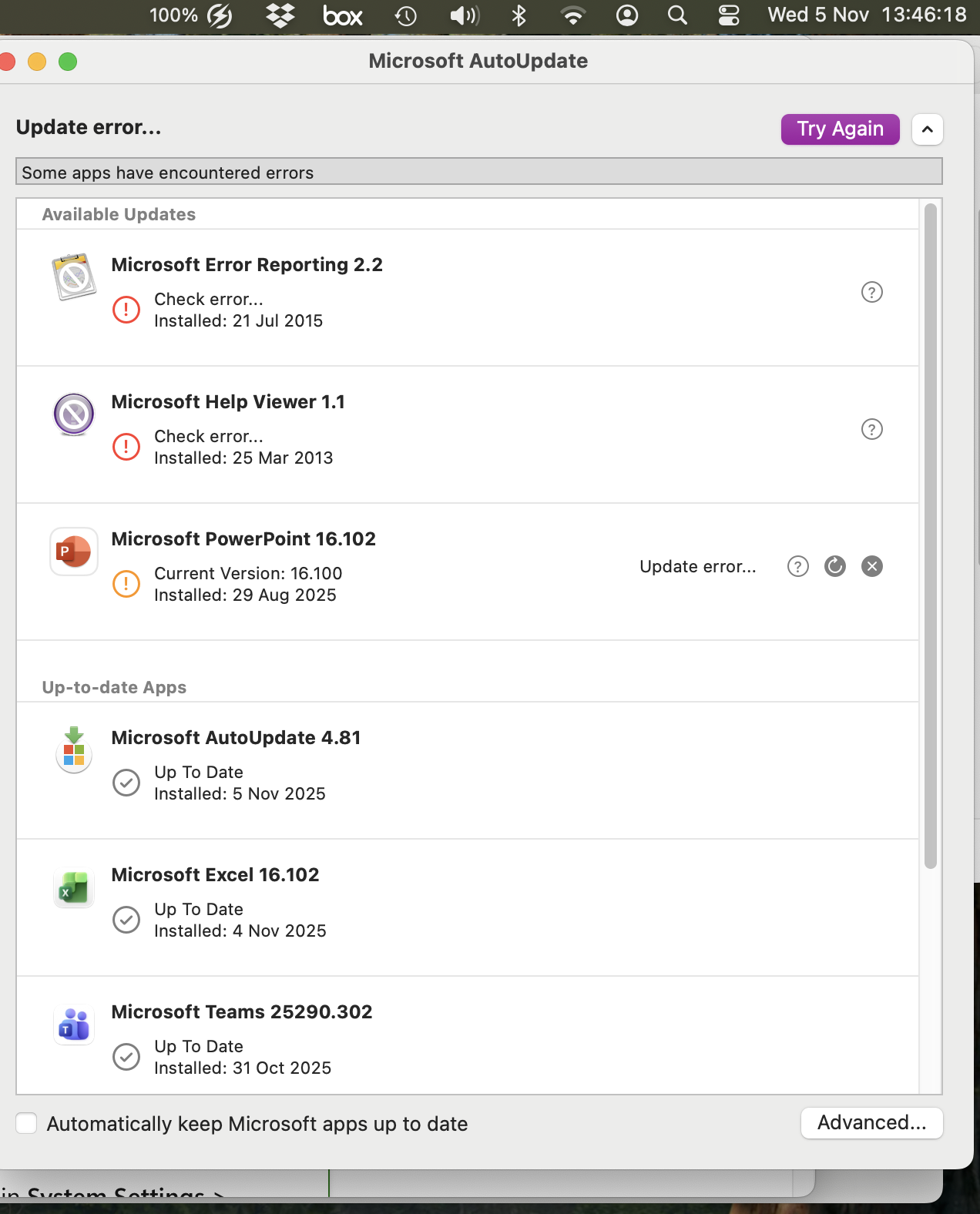Click the Microsoft AutoUpdate app icon
This screenshot has height=1214, width=980.
pyautogui.click(x=74, y=750)
